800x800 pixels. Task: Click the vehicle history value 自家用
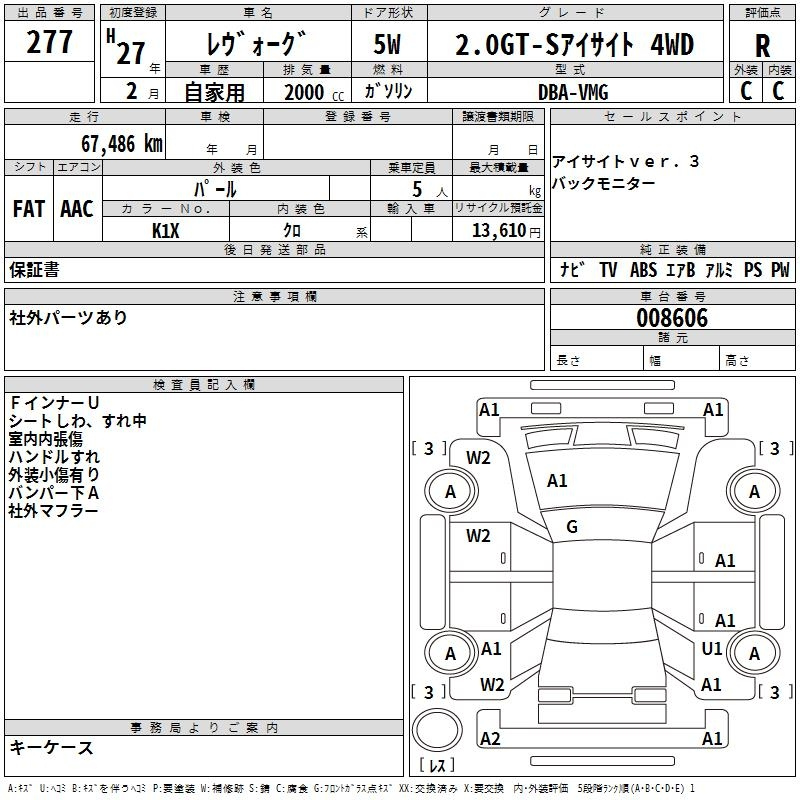[x=214, y=92]
